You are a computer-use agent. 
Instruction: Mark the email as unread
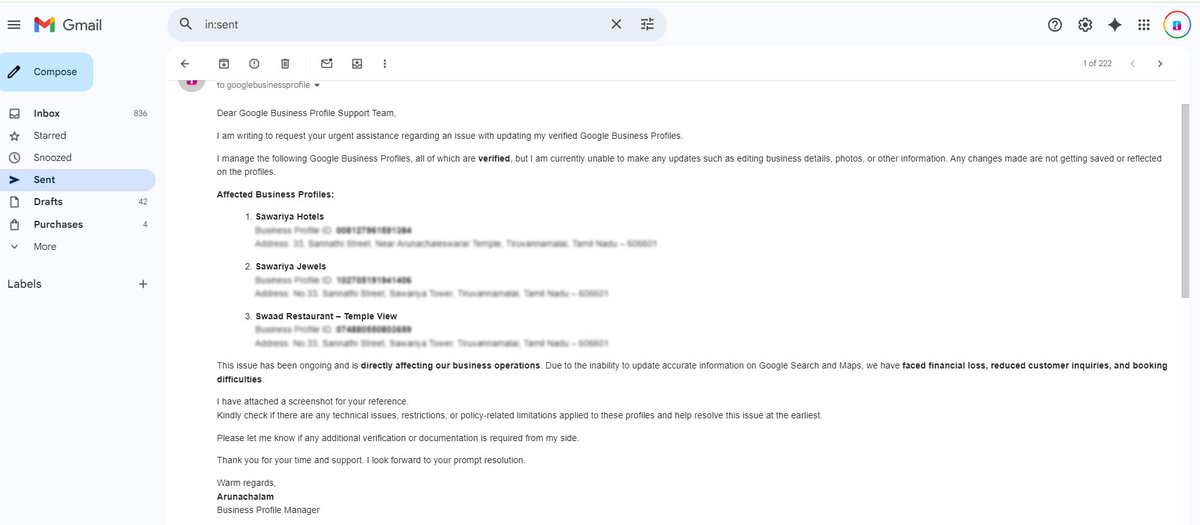(x=327, y=64)
